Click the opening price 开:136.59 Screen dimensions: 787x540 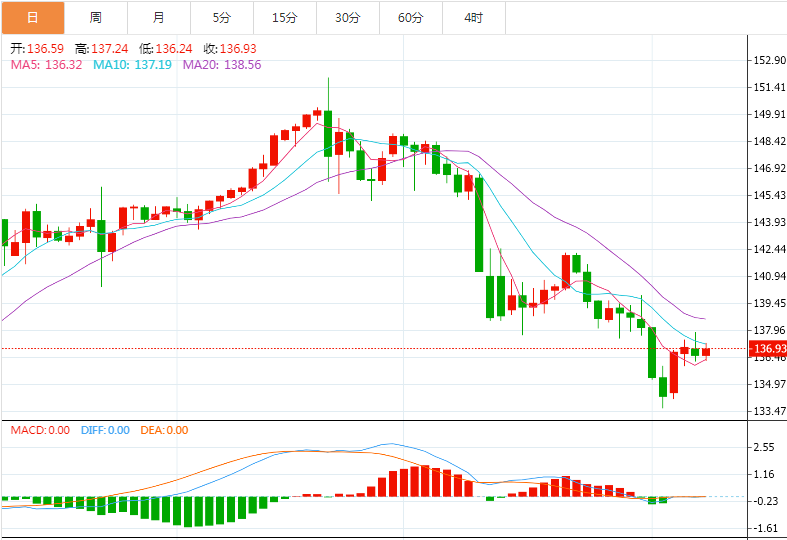point(37,49)
